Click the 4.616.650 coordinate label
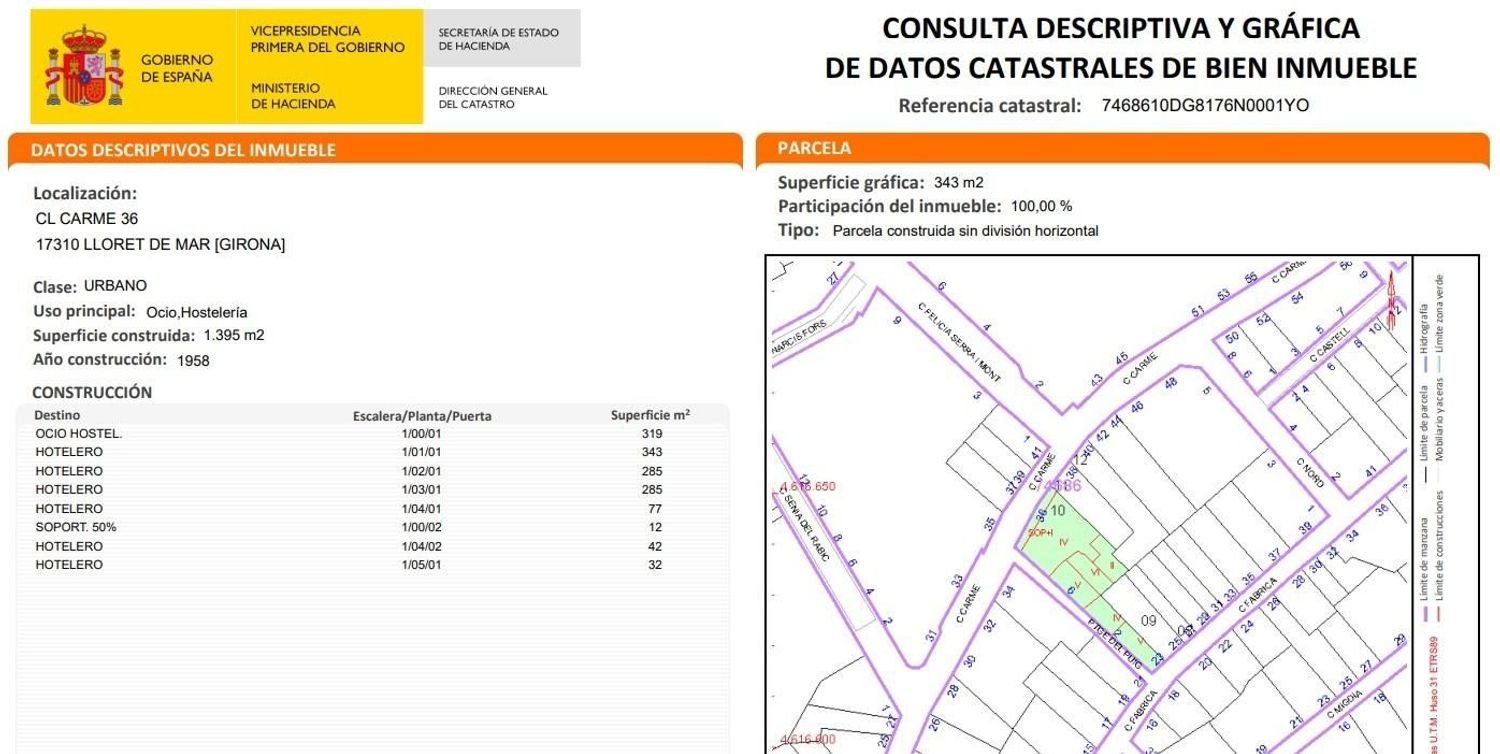Image resolution: width=1500 pixels, height=754 pixels. [x=805, y=486]
